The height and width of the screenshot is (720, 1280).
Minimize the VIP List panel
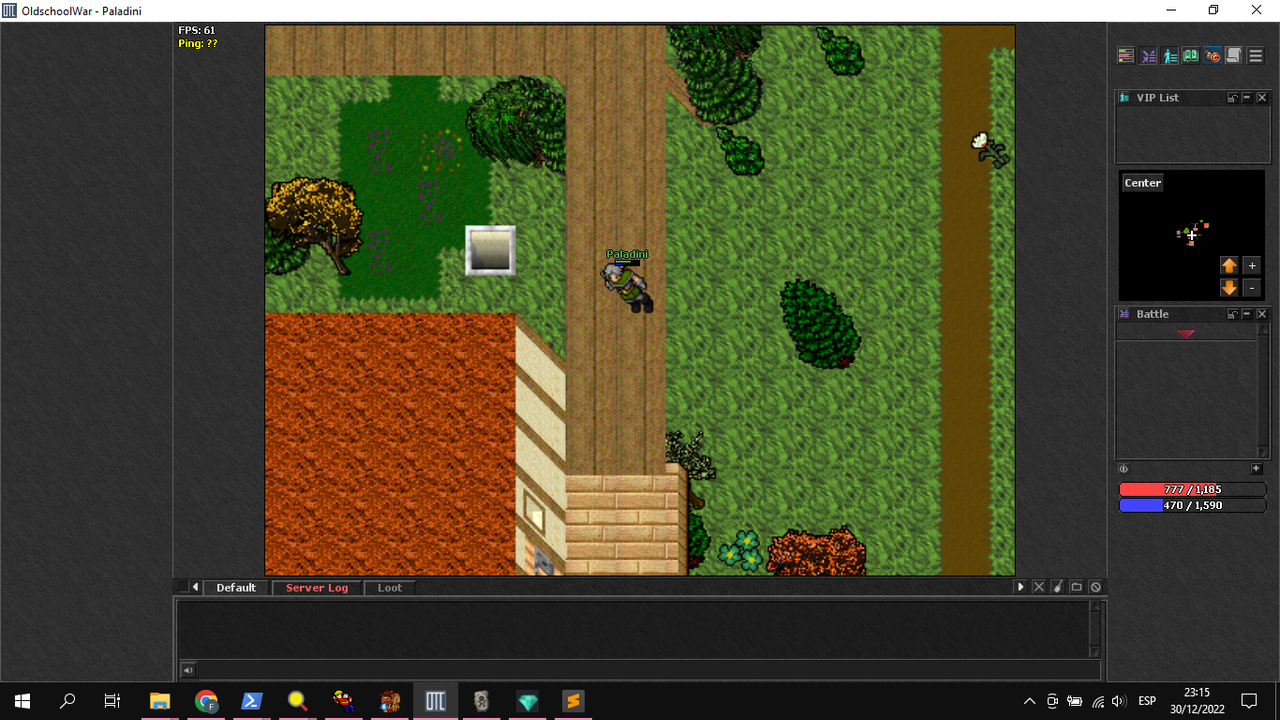1247,98
